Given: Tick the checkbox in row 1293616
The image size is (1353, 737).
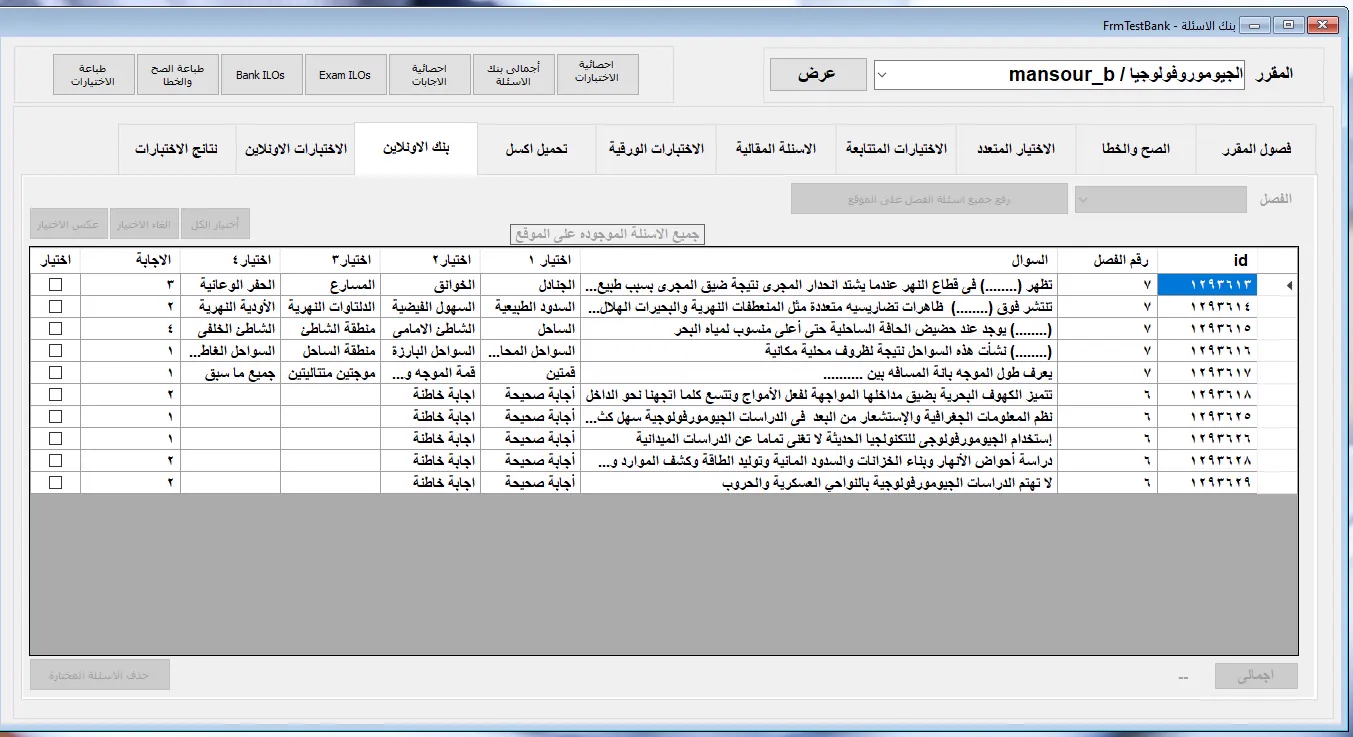Looking at the screenshot, I should 55,351.
